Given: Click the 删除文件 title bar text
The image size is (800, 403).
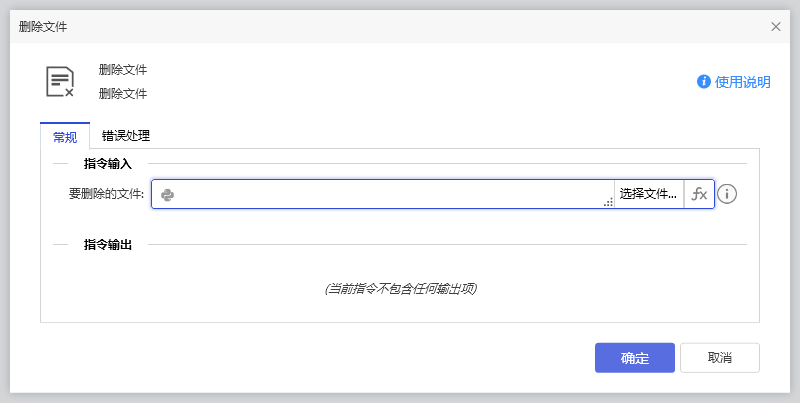Looking at the screenshot, I should point(43,27).
